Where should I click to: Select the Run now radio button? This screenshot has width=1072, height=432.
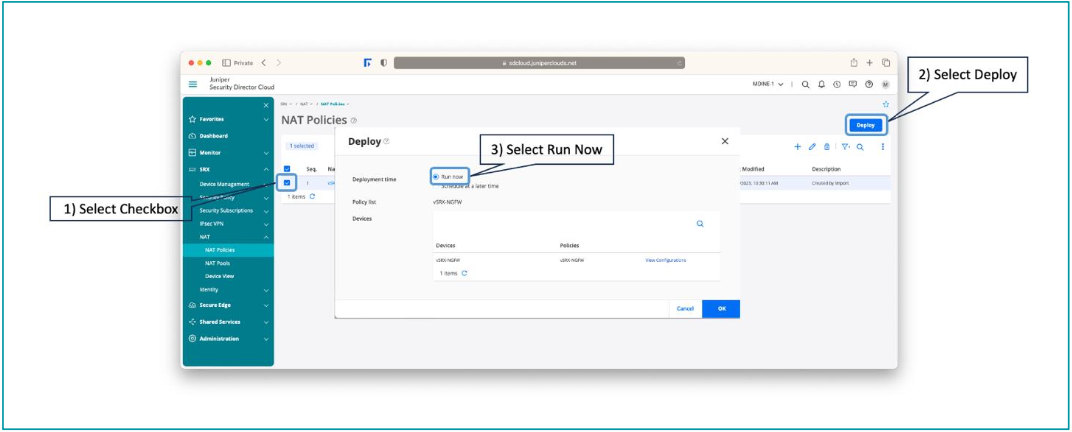(436, 176)
